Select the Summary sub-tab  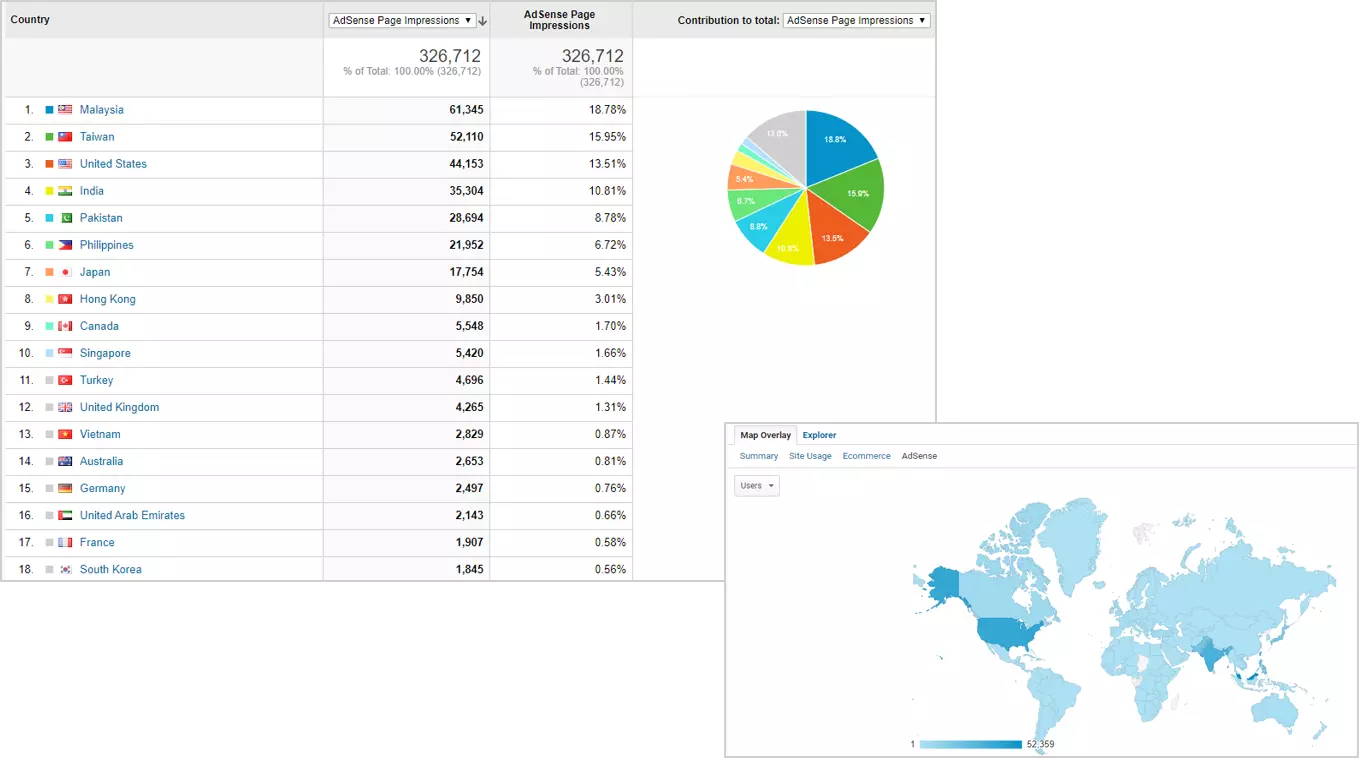pyautogui.click(x=759, y=456)
